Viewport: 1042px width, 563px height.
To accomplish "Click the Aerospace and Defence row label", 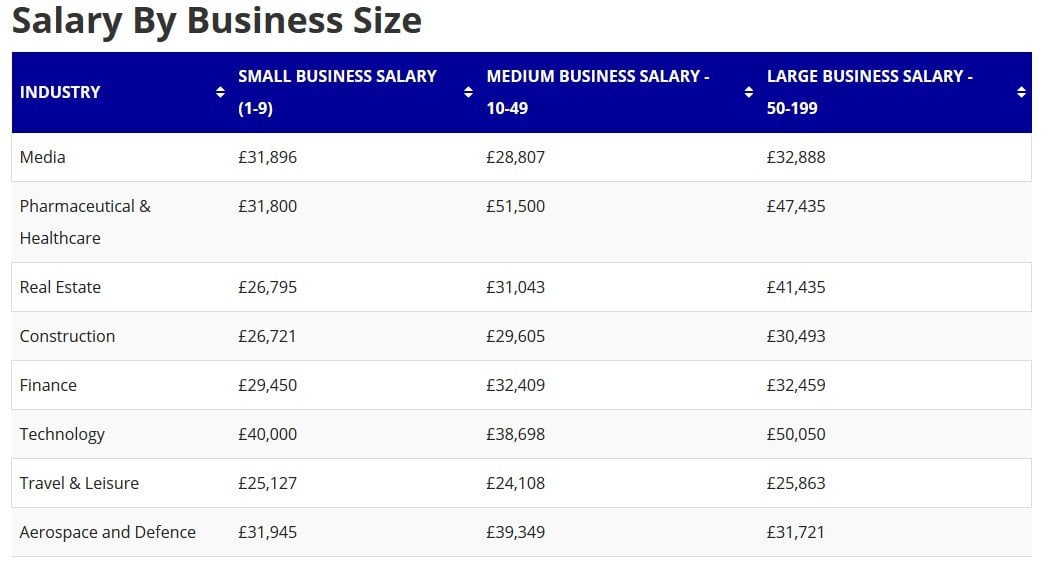I will click(x=107, y=532).
